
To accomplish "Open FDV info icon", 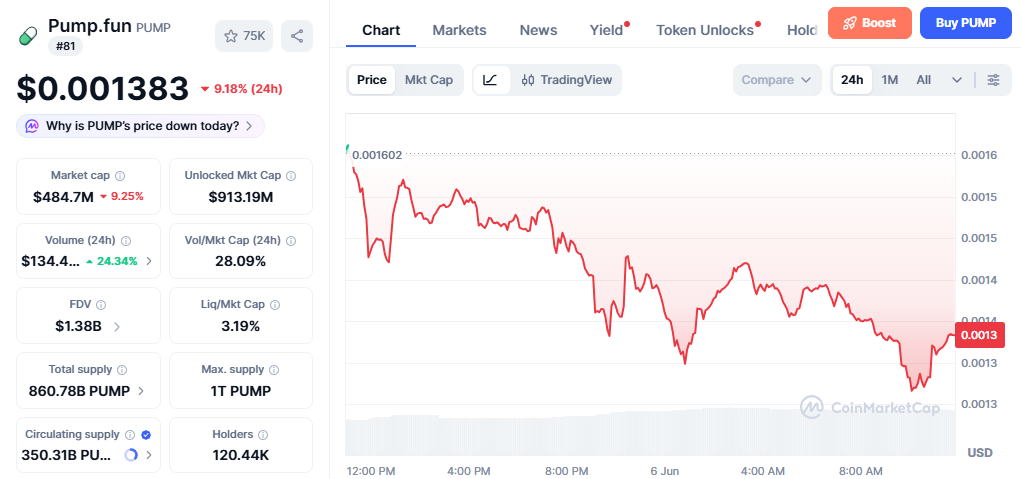I will (x=101, y=305).
